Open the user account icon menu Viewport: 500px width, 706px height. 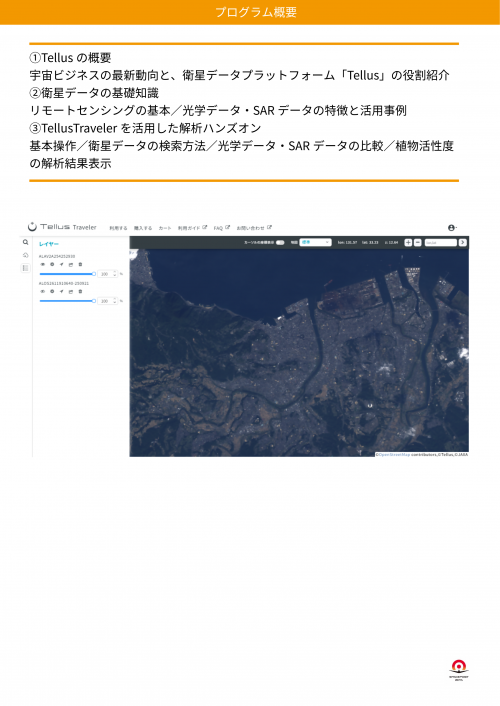452,228
